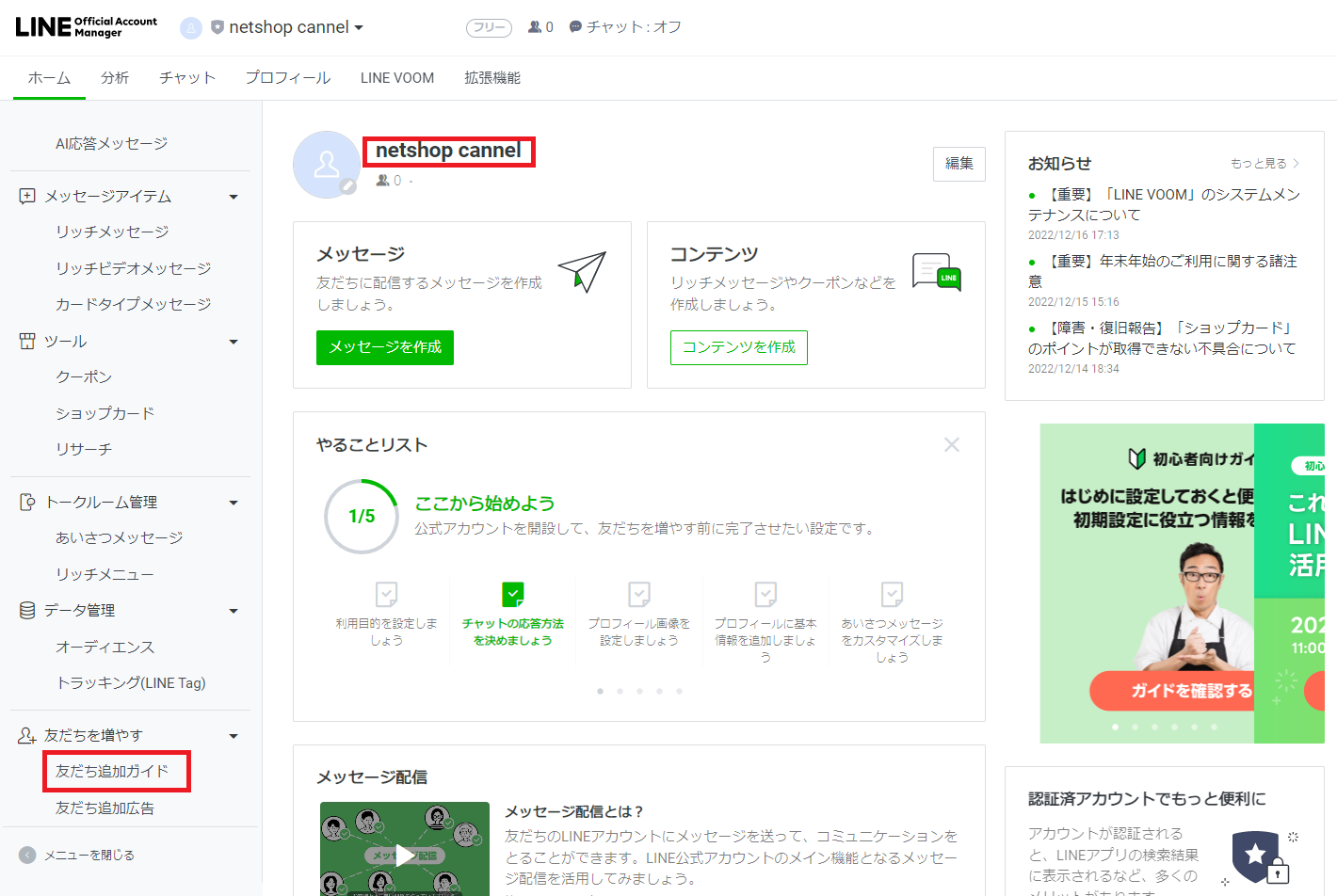Go to the プロフィール tab
This screenshot has height=896, width=1337.
288,78
